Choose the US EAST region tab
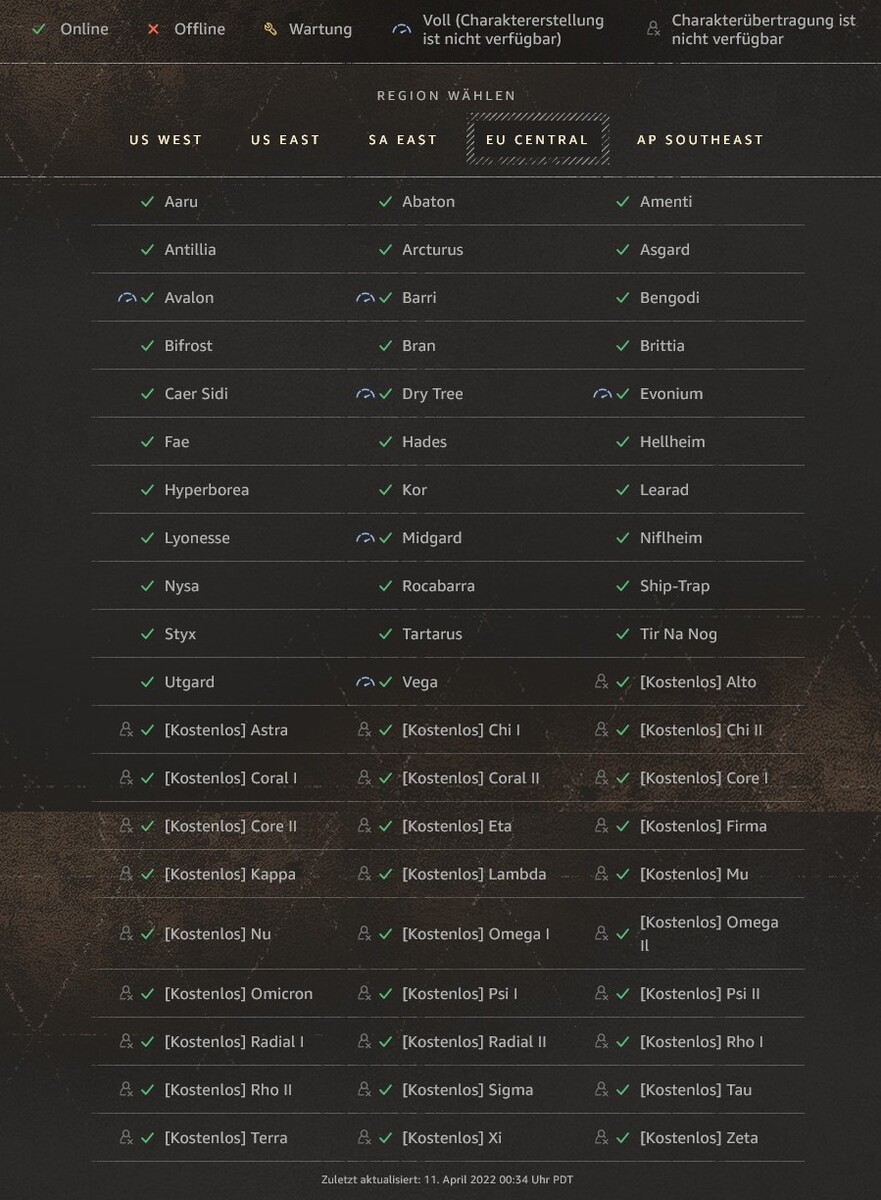 click(x=285, y=140)
